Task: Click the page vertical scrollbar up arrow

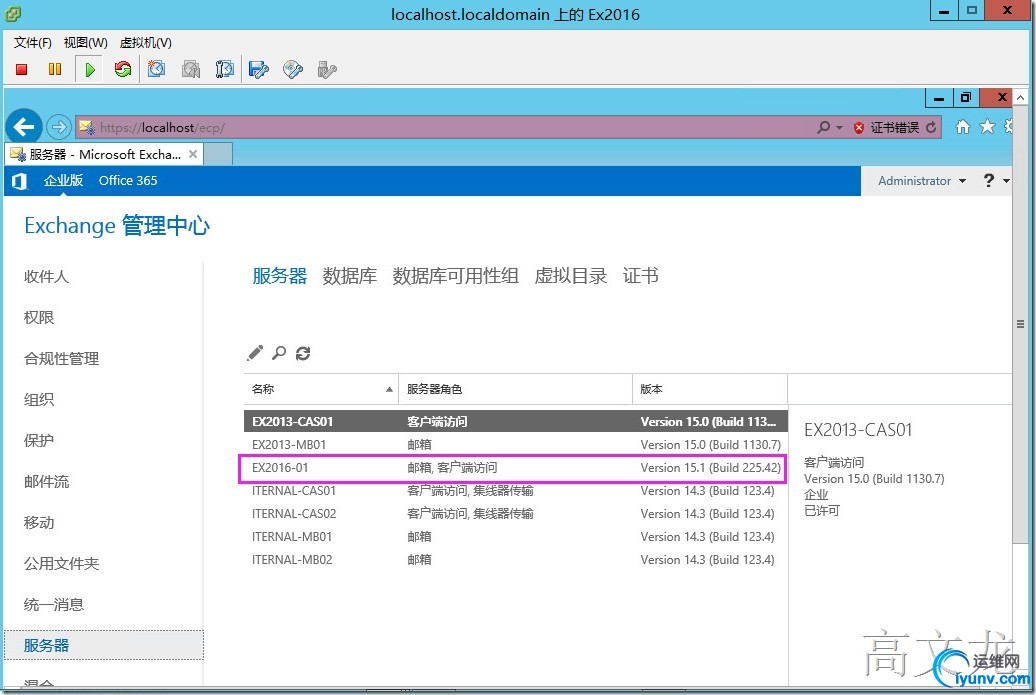Action: pos(1020,98)
